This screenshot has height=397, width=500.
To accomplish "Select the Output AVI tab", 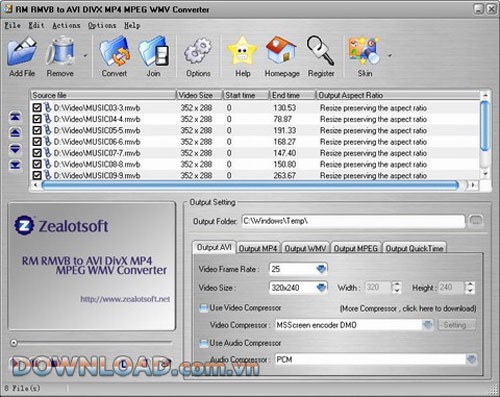I will click(x=214, y=247).
